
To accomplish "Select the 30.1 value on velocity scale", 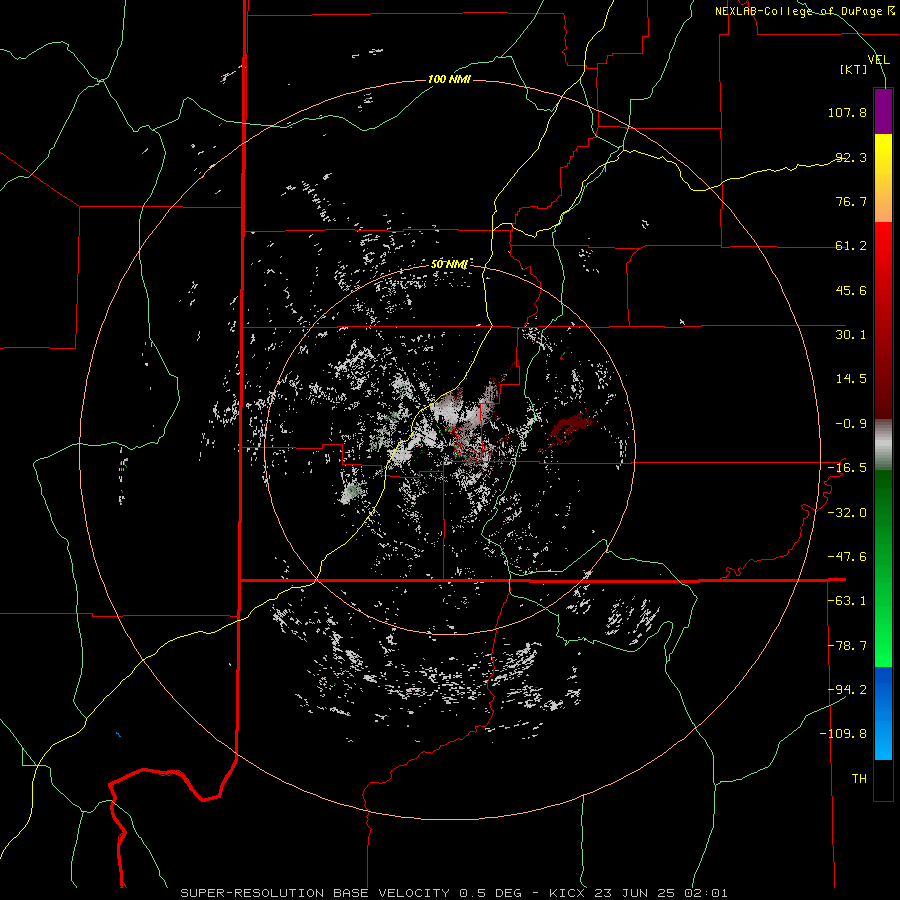I will point(851,335).
